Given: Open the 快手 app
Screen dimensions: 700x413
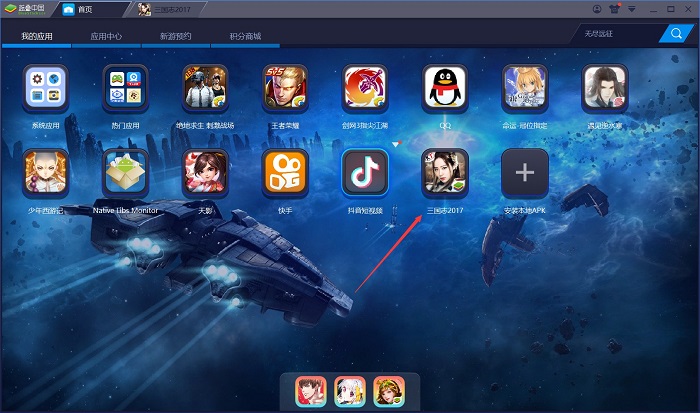Looking at the screenshot, I should (x=285, y=173).
